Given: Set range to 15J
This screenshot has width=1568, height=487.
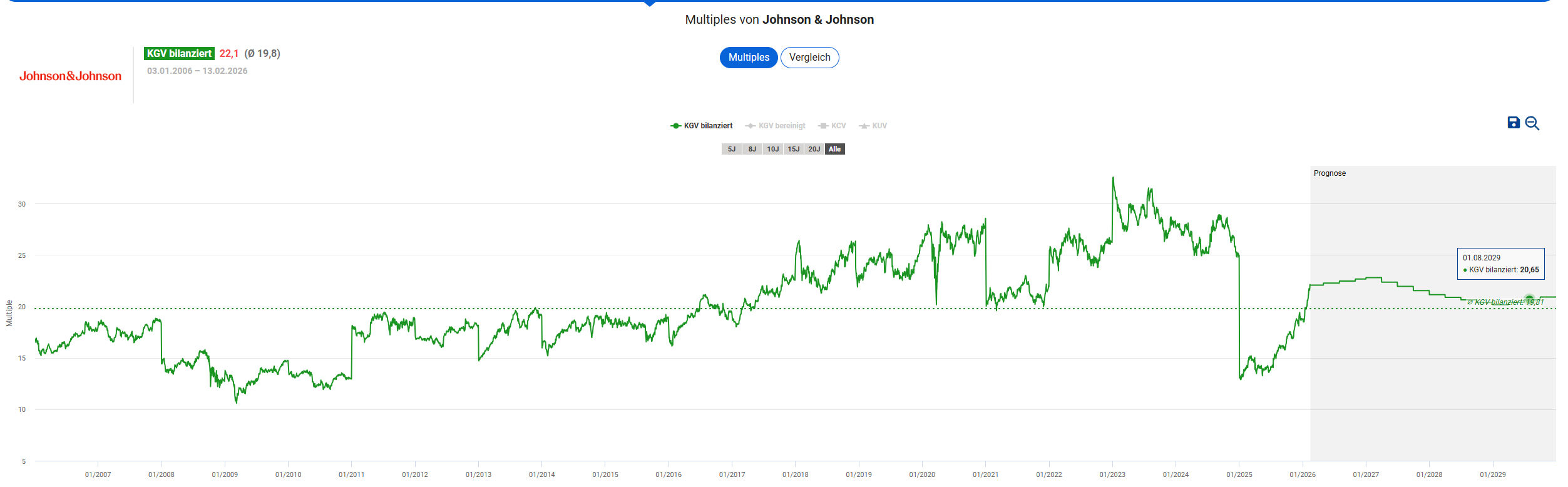Looking at the screenshot, I should [x=793, y=149].
